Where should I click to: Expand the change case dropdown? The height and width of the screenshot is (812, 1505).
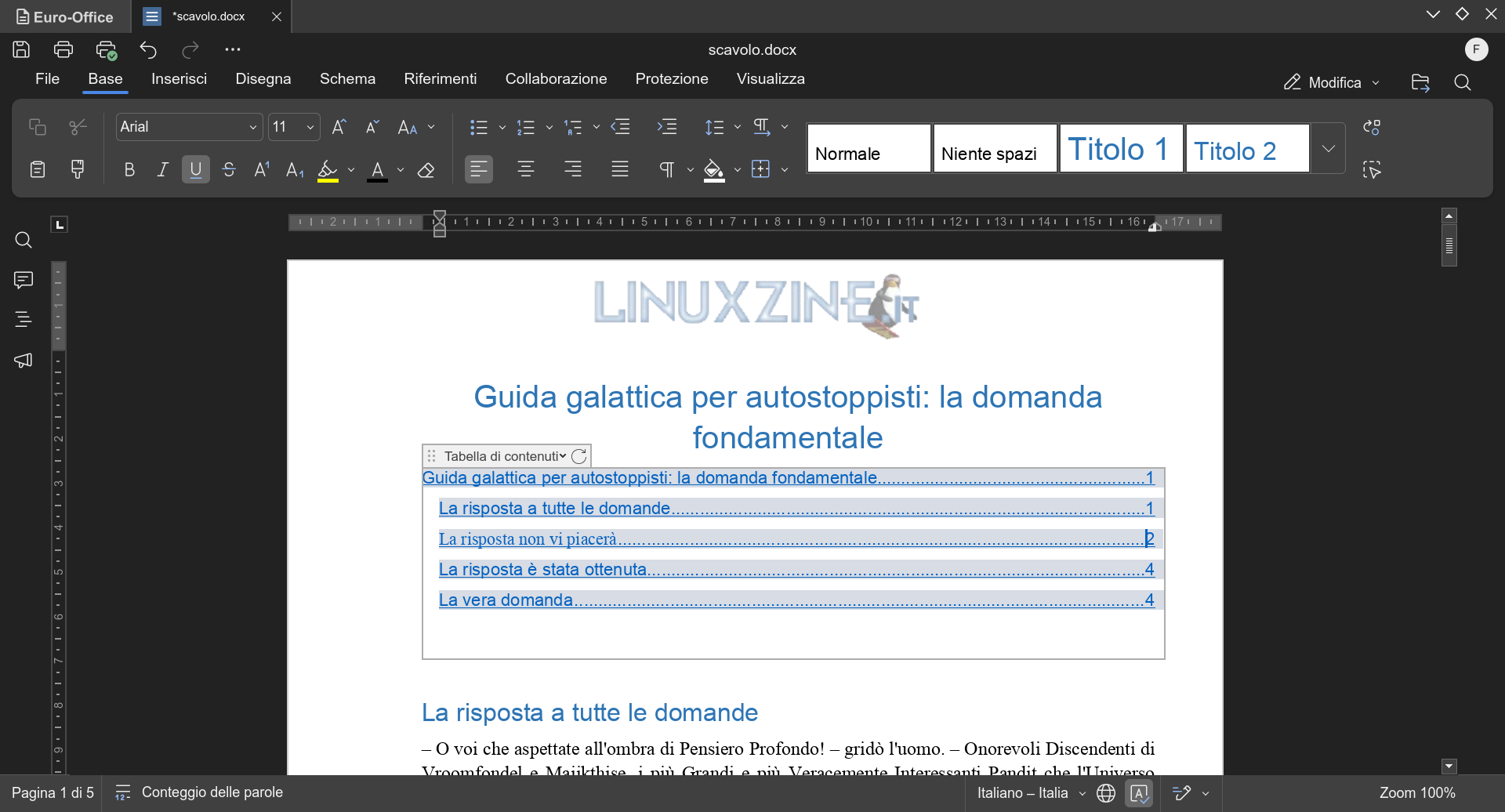tap(432, 127)
